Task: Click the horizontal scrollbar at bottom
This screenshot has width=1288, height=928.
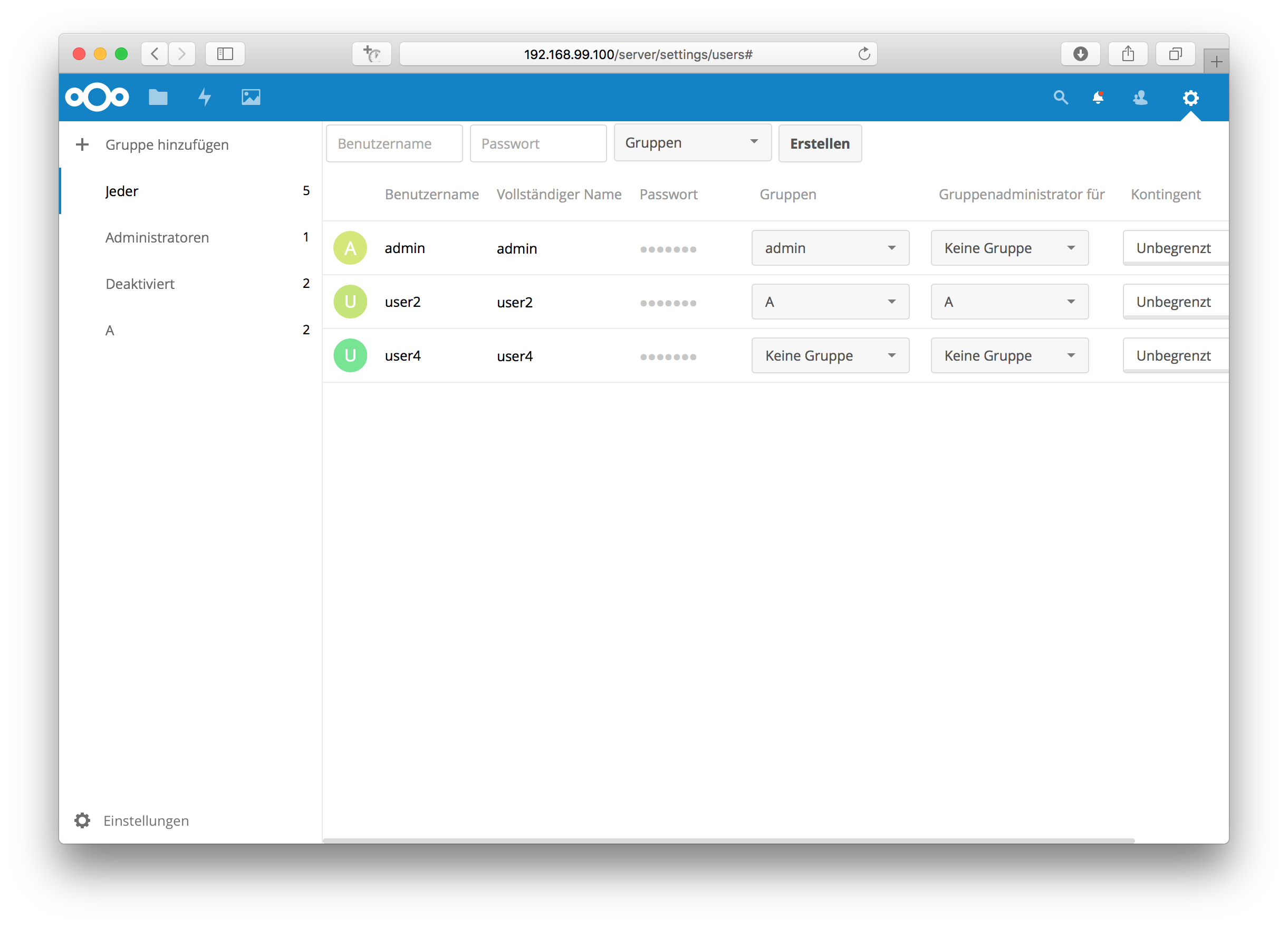Action: [x=728, y=840]
